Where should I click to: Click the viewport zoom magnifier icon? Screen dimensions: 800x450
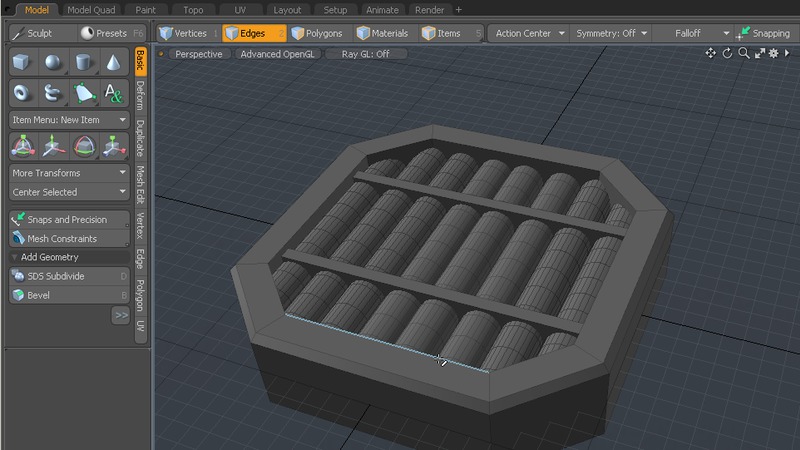(743, 54)
